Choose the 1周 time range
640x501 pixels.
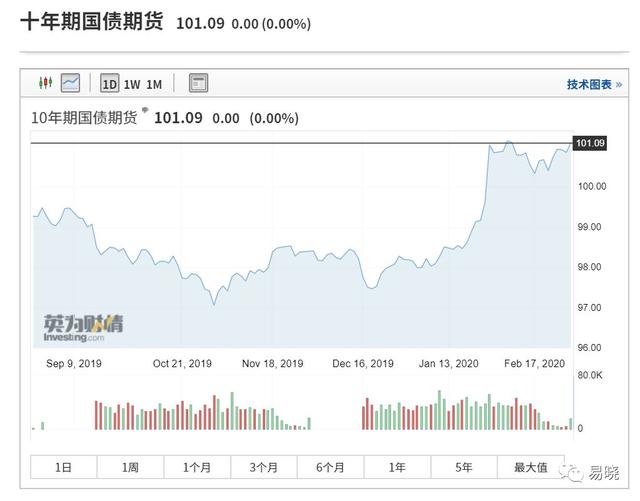130,467
